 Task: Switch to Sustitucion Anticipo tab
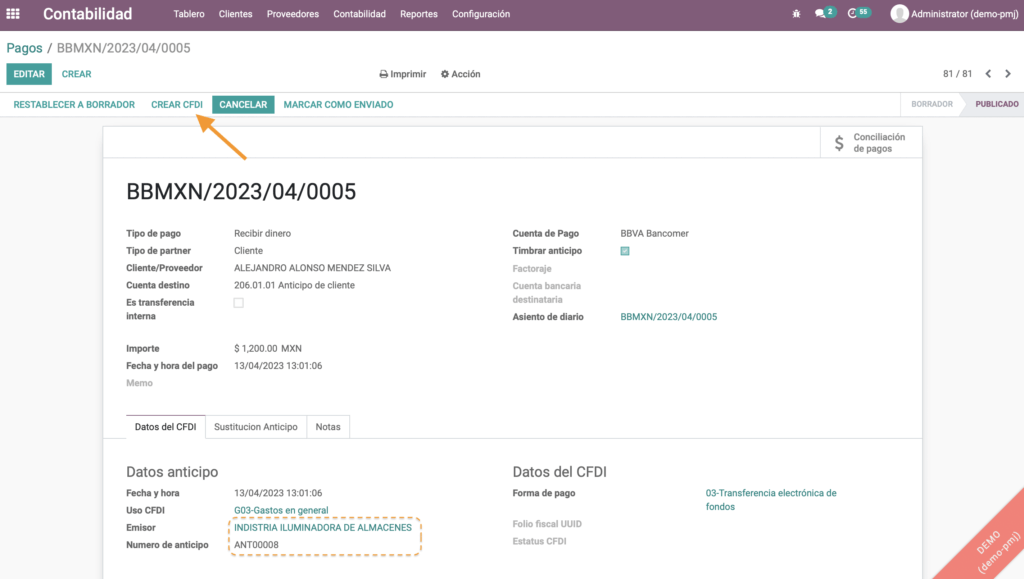(256, 427)
